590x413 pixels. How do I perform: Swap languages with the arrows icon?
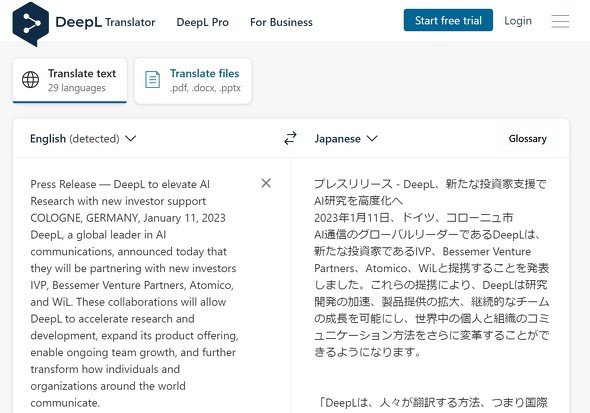290,138
